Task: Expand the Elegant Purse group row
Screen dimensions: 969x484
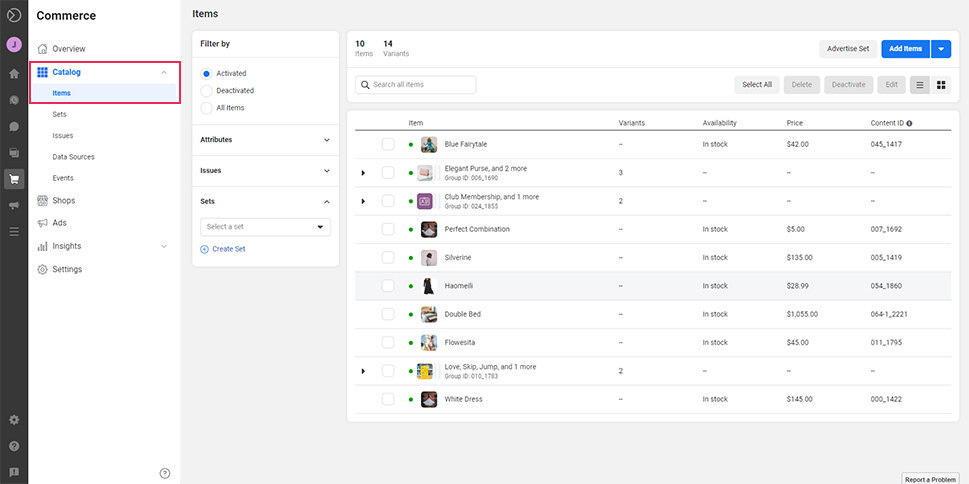Action: [363, 173]
